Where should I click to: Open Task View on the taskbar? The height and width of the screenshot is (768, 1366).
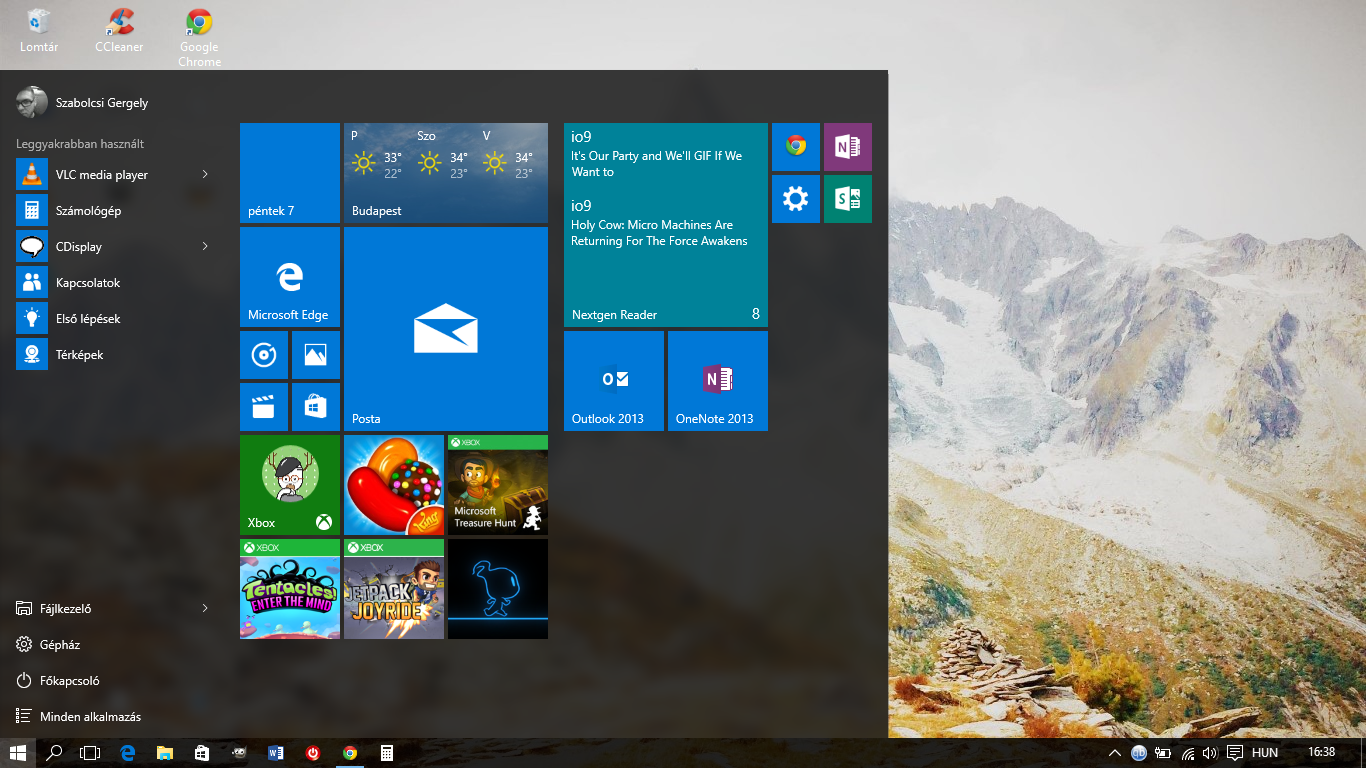pyautogui.click(x=90, y=753)
